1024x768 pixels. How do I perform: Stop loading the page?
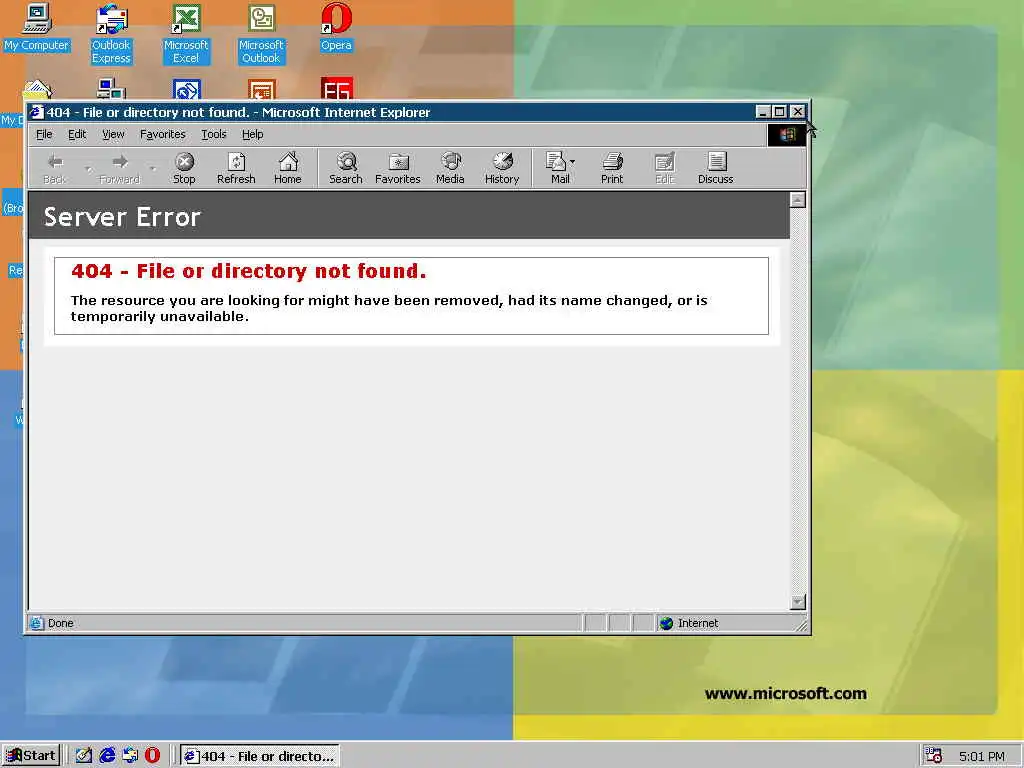(x=184, y=168)
